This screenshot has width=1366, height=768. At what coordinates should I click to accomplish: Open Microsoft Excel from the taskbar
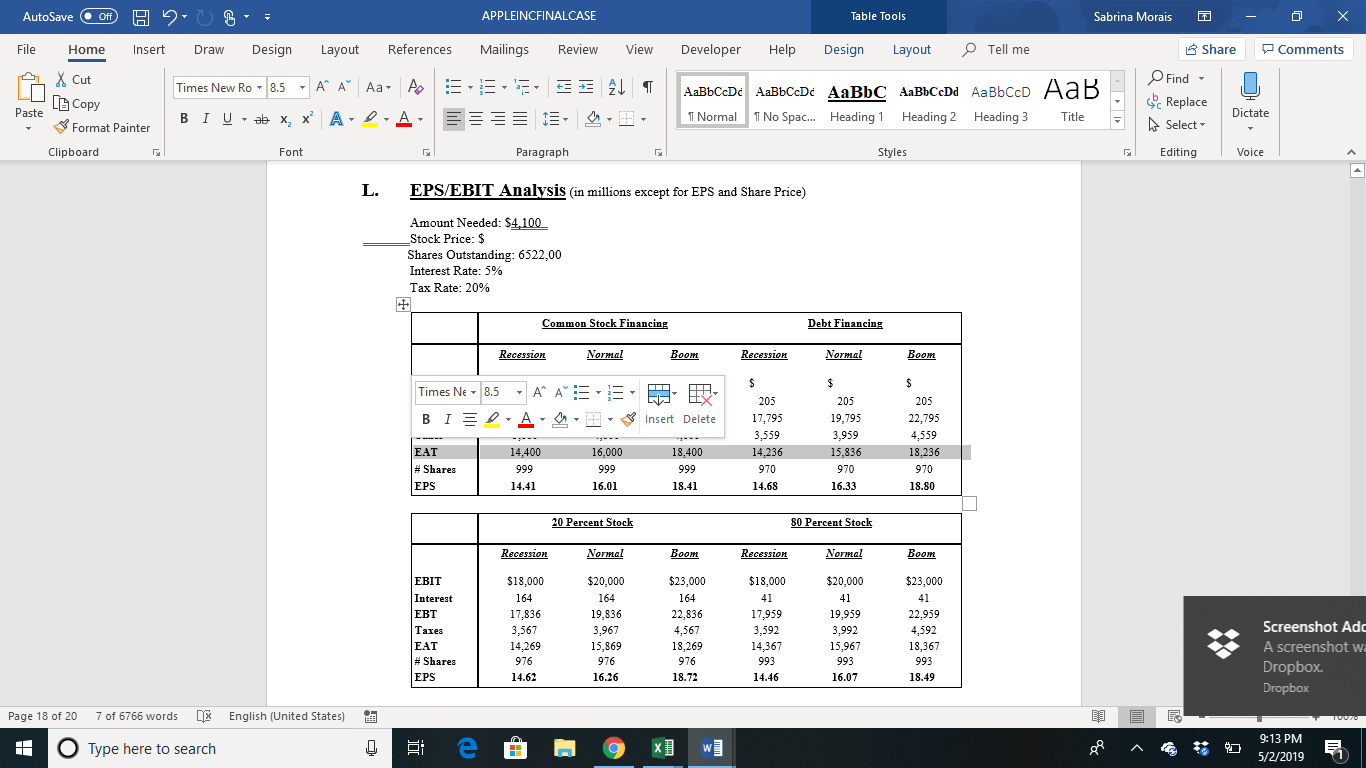point(663,748)
